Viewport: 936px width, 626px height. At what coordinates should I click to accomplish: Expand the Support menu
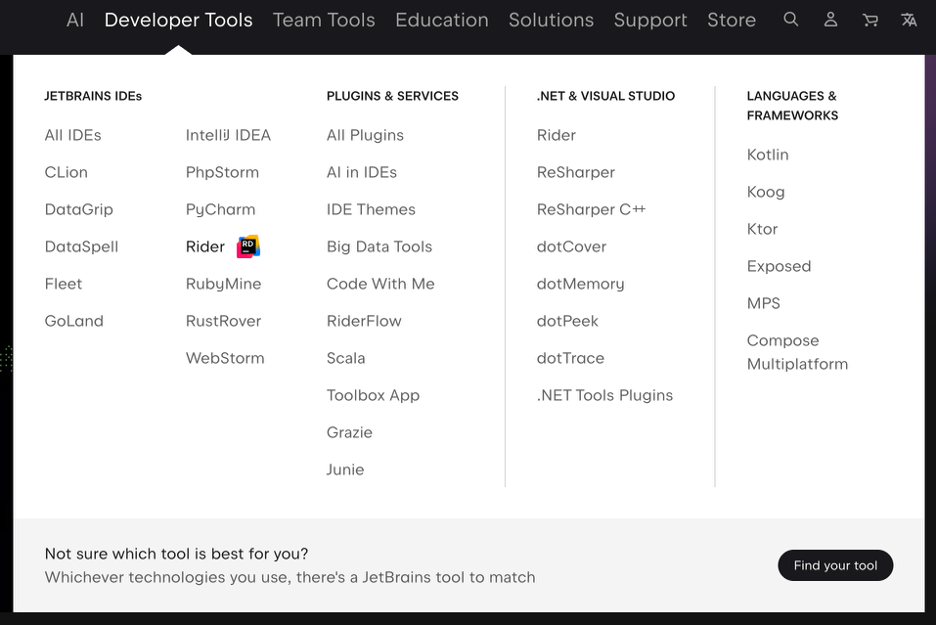tap(650, 20)
